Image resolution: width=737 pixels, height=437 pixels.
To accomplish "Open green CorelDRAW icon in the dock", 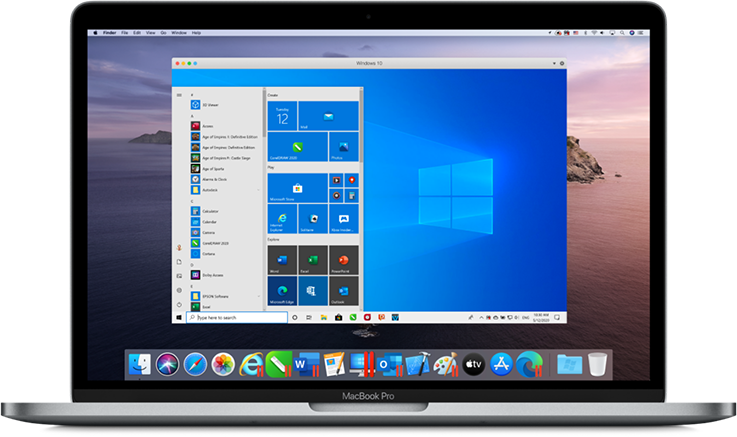I will coord(278,365).
